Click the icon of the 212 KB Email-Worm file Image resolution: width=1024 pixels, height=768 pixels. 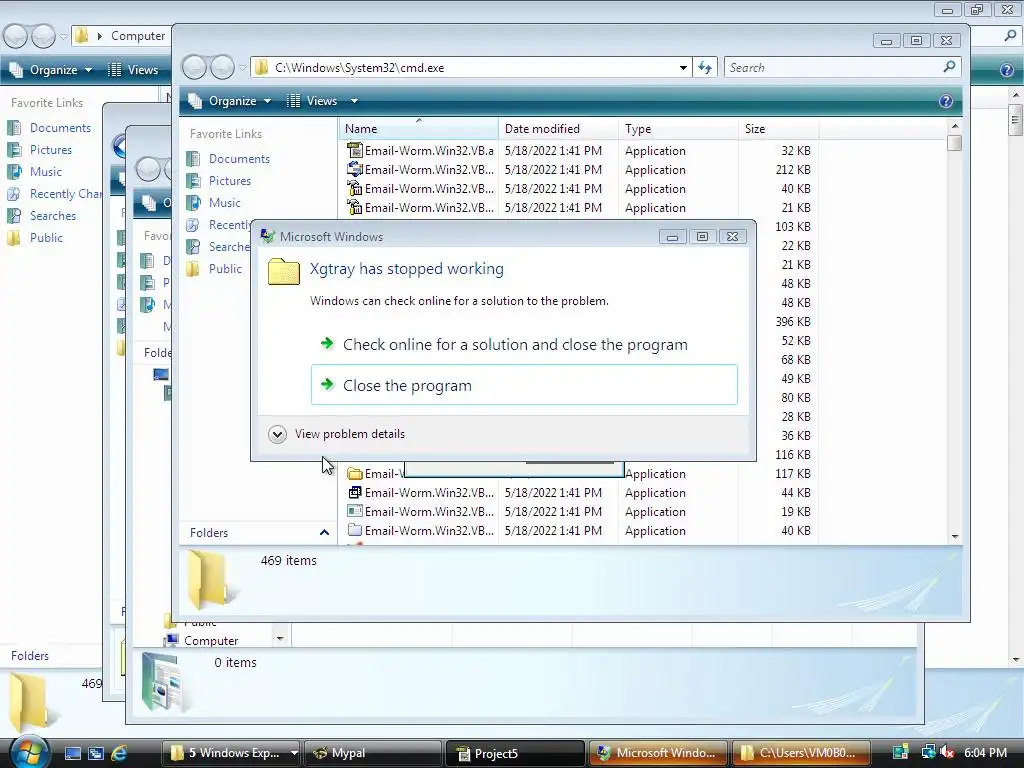tap(355, 169)
